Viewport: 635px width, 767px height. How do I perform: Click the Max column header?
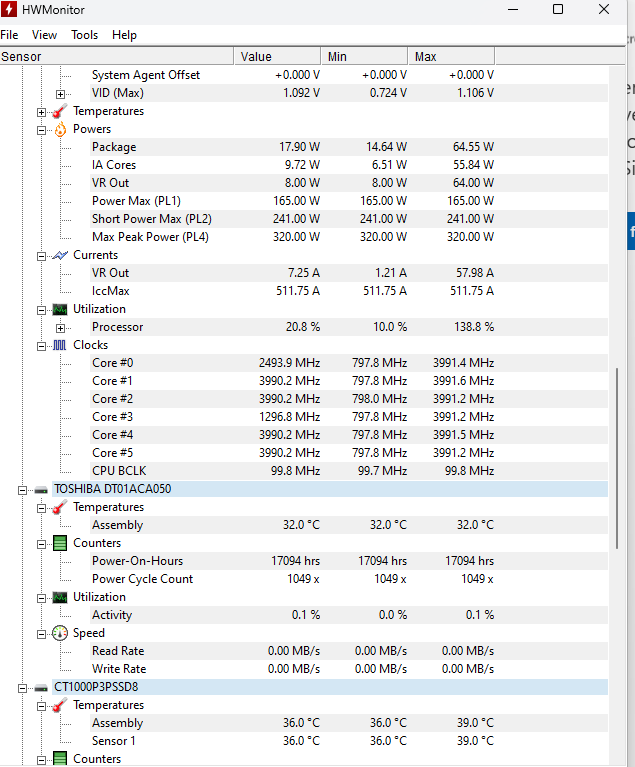pos(452,56)
